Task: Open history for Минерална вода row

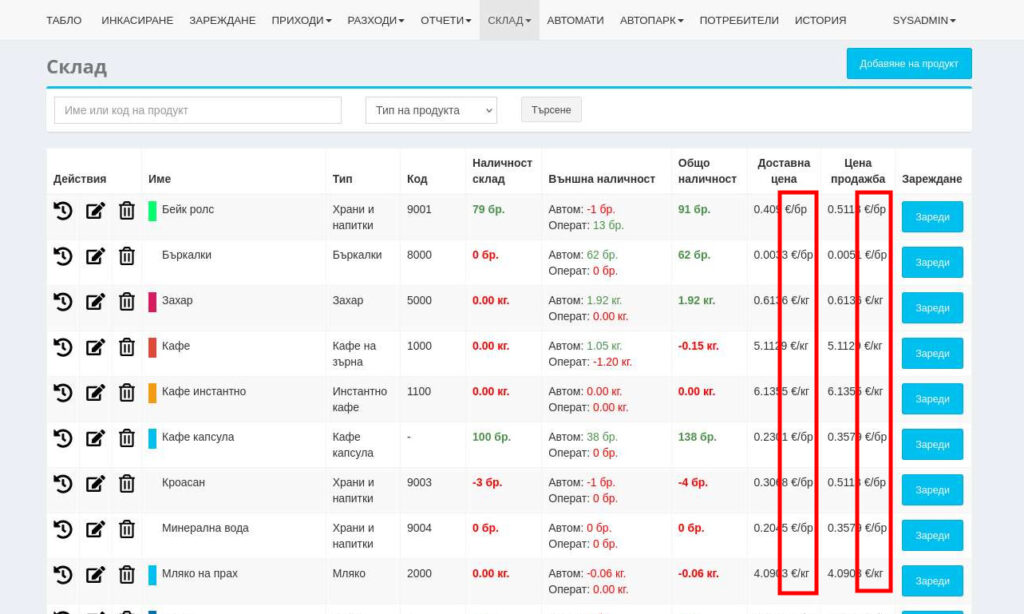Action: pos(63,529)
